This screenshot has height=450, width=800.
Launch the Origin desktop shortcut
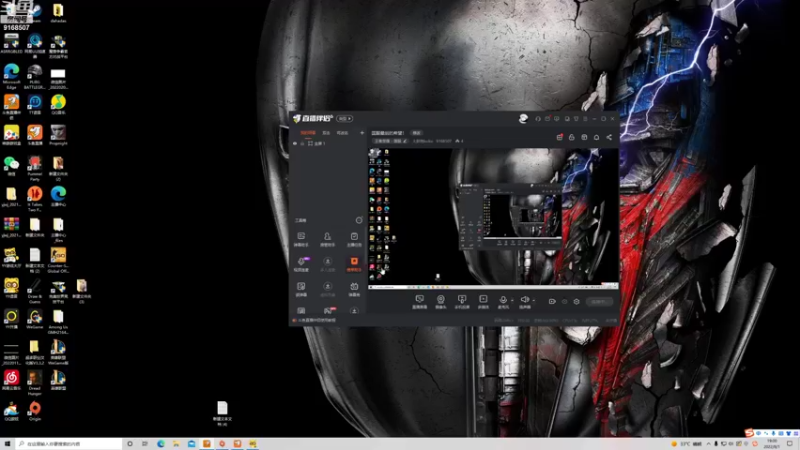35,410
